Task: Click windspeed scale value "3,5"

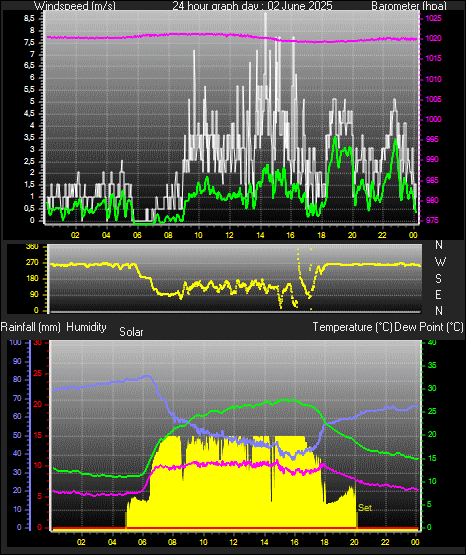Action: [29, 138]
